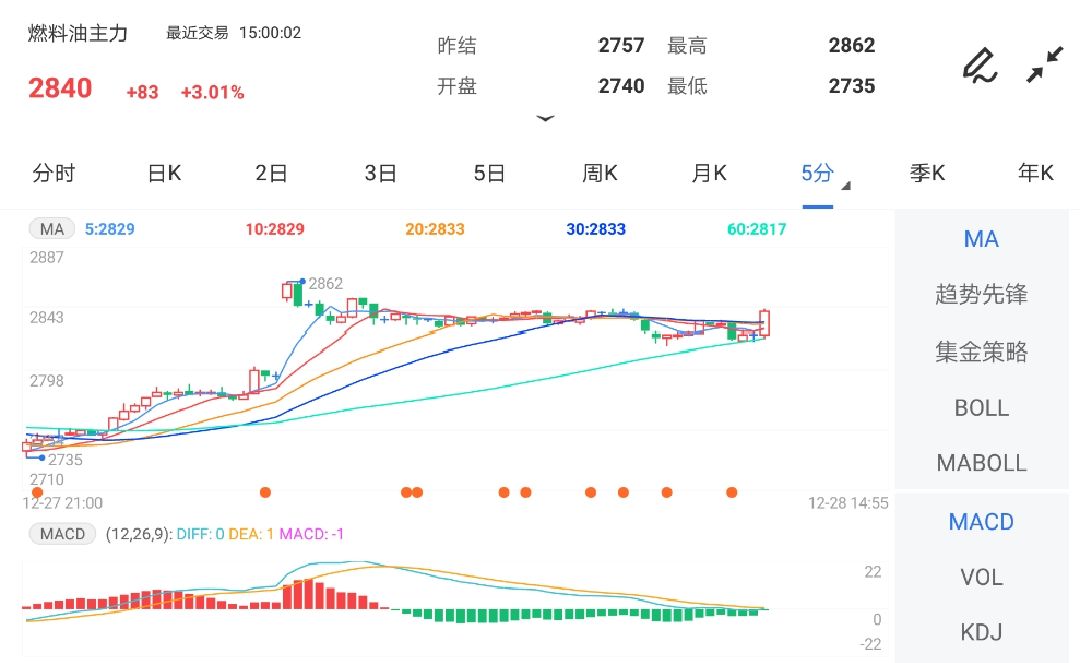Switch to the 年K tab
The width and height of the screenshot is (1080, 663).
[1036, 173]
